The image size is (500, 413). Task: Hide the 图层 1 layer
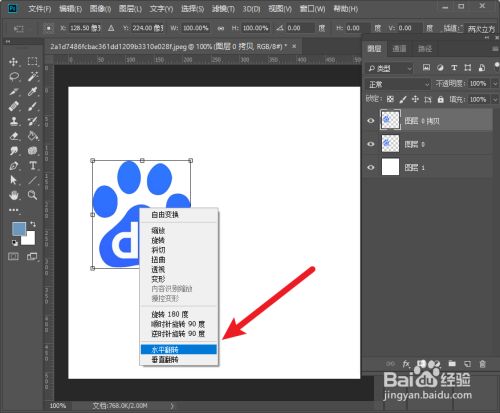coord(371,167)
